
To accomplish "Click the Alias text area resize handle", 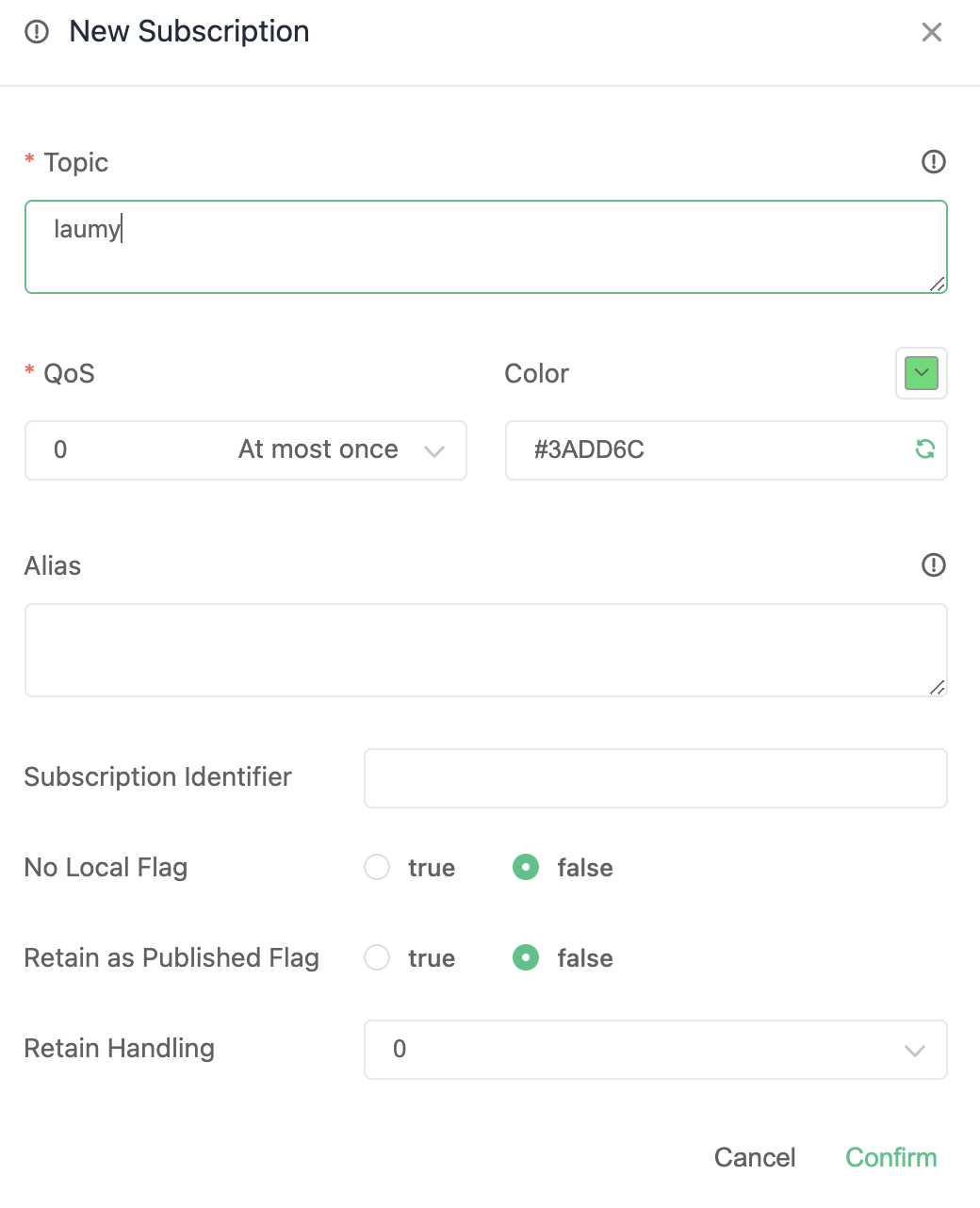I will tap(938, 687).
